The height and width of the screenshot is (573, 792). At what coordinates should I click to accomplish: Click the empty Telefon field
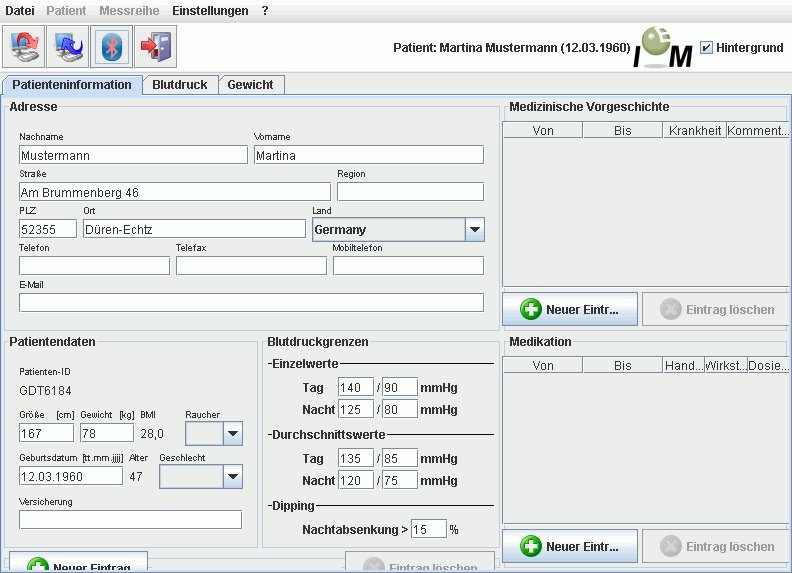pos(94,266)
